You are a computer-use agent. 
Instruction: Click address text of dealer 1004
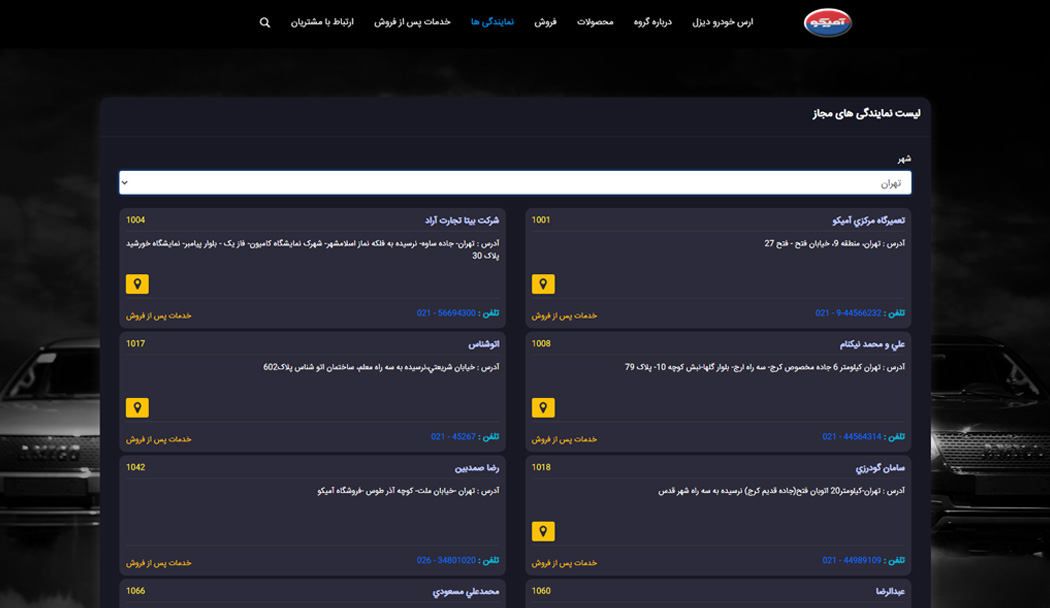click(x=313, y=250)
